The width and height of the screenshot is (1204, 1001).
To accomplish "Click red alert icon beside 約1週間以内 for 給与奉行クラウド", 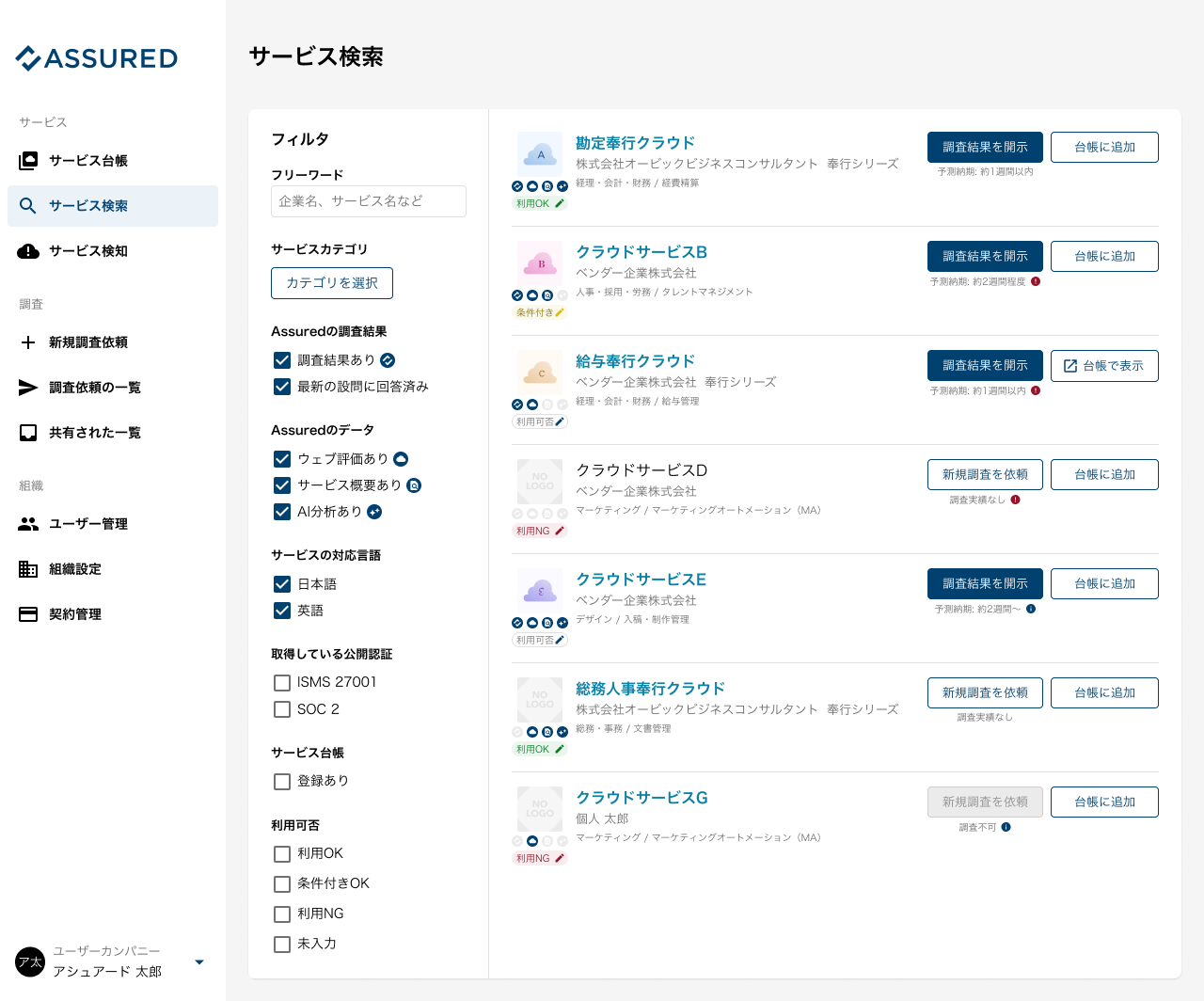I will click(1036, 390).
